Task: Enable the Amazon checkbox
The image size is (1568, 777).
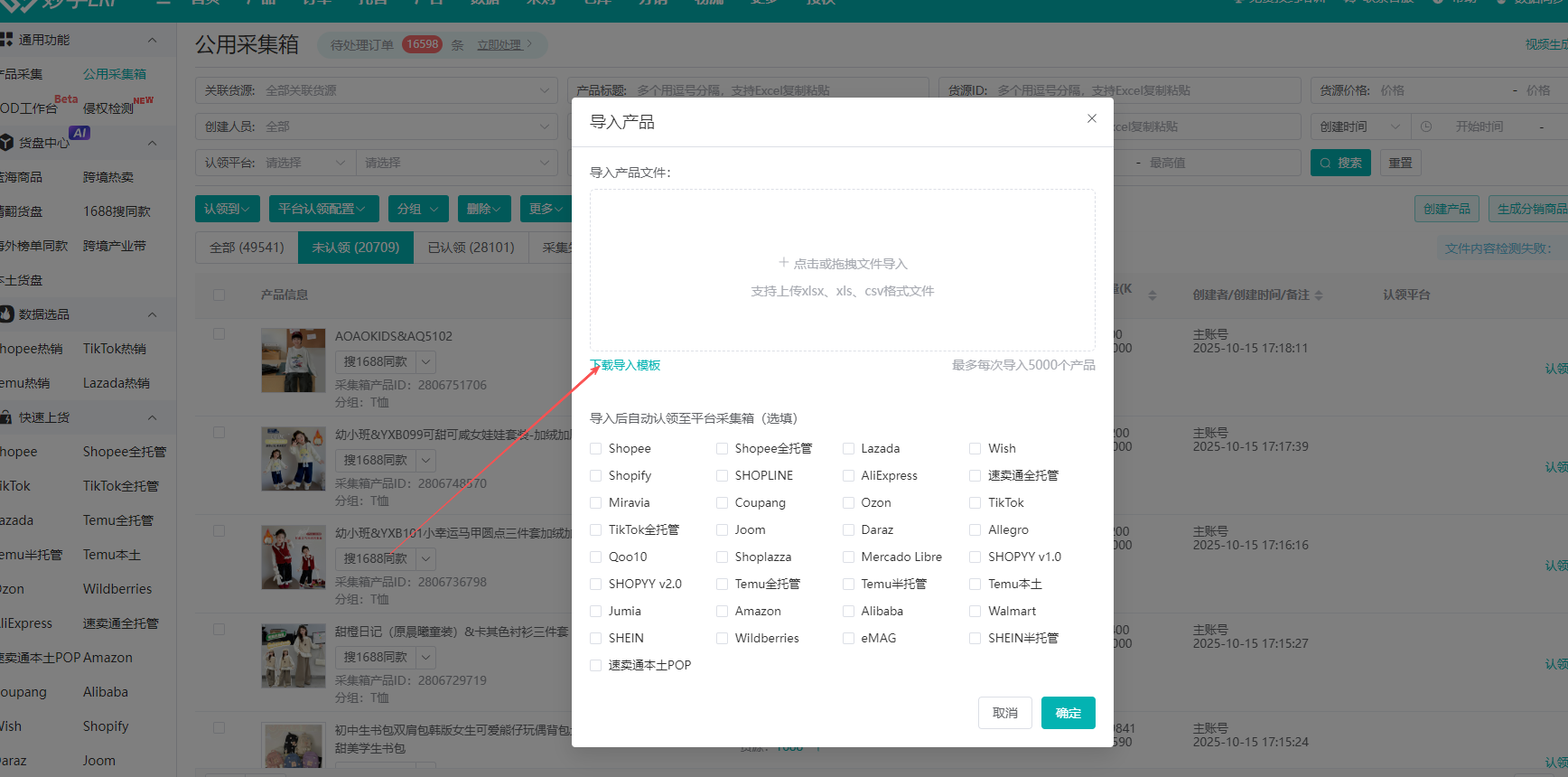Action: [x=723, y=611]
